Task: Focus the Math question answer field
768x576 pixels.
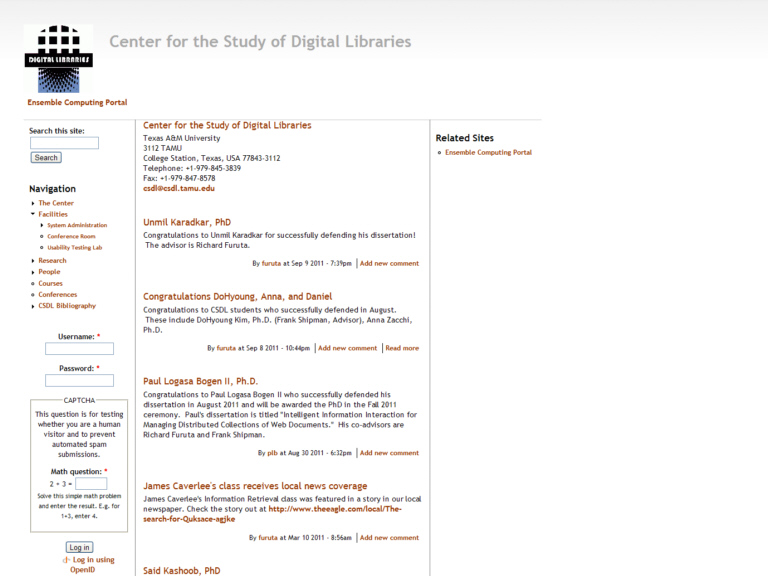Action: [x=91, y=484]
